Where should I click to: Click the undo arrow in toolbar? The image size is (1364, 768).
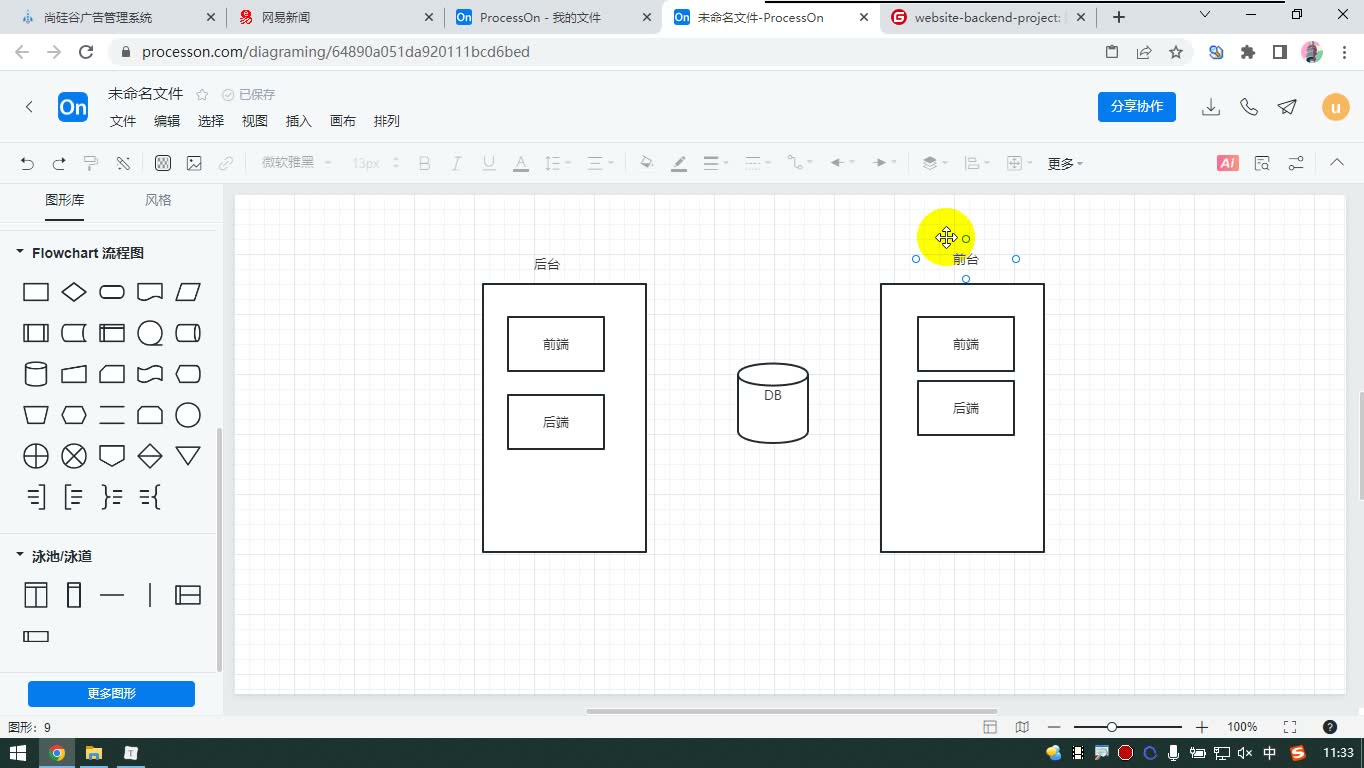[27, 163]
